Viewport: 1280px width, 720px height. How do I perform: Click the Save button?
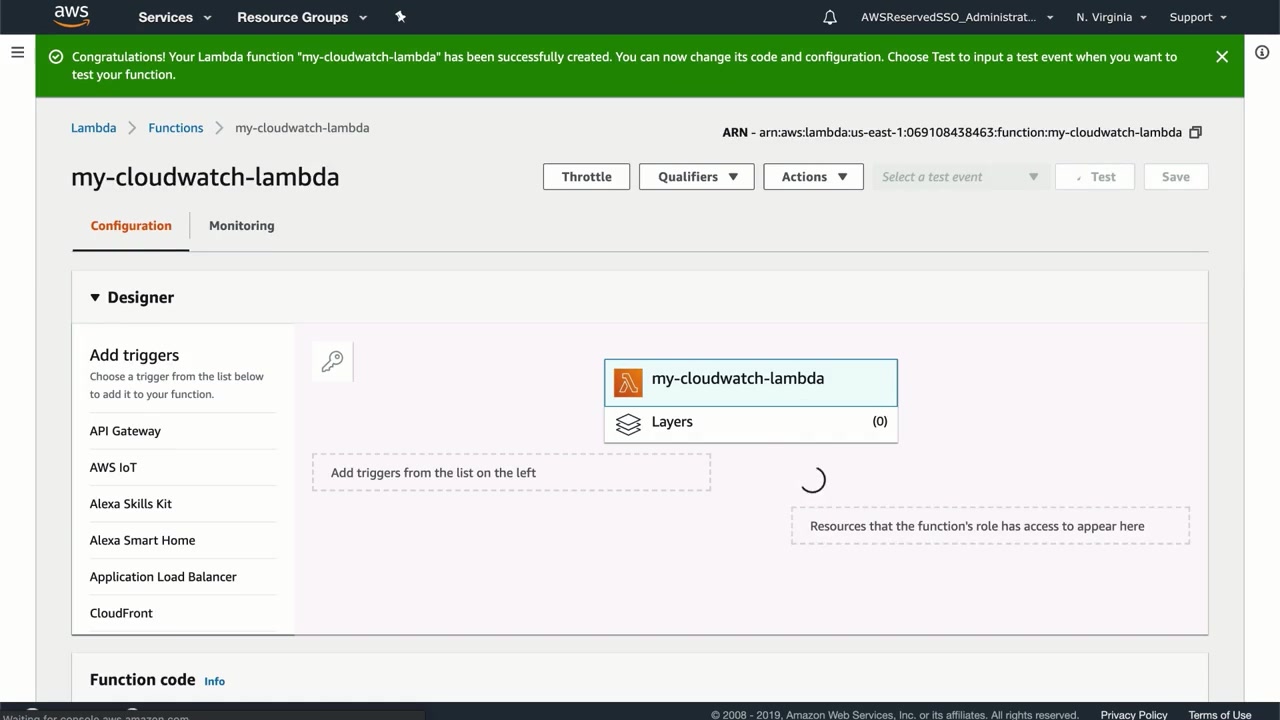click(x=1176, y=177)
